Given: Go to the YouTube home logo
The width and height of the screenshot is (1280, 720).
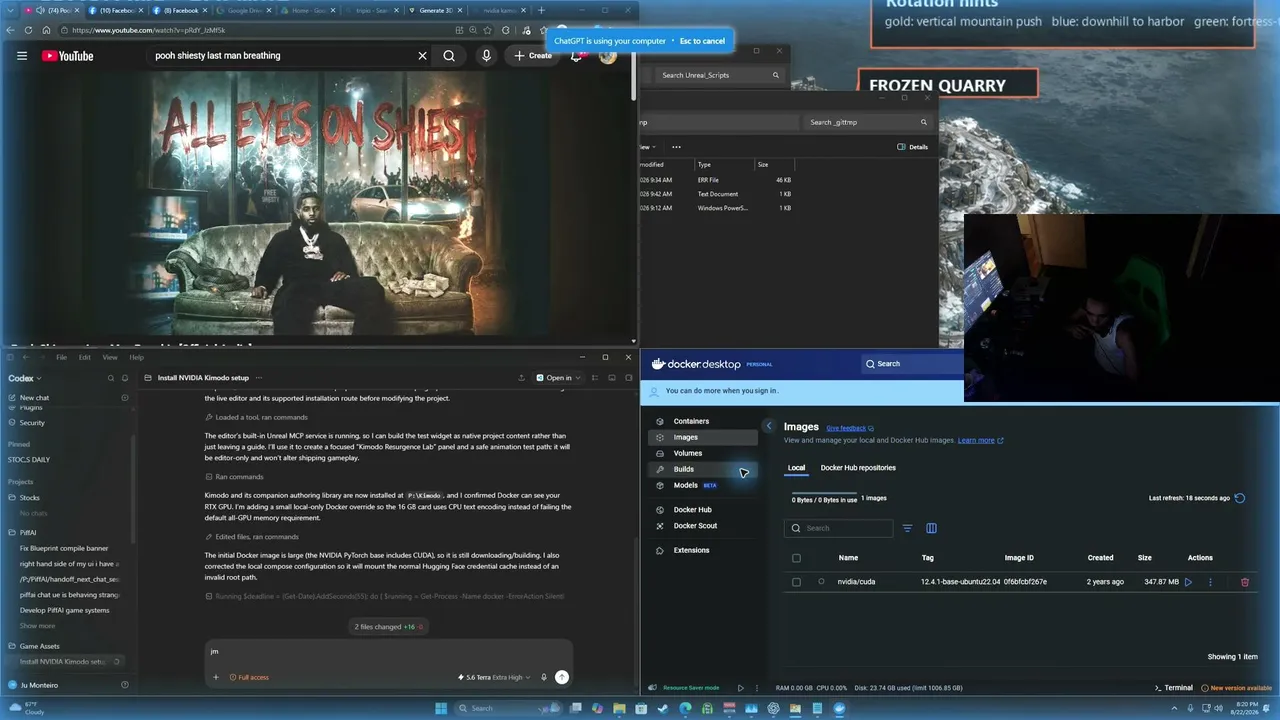Looking at the screenshot, I should point(68,56).
